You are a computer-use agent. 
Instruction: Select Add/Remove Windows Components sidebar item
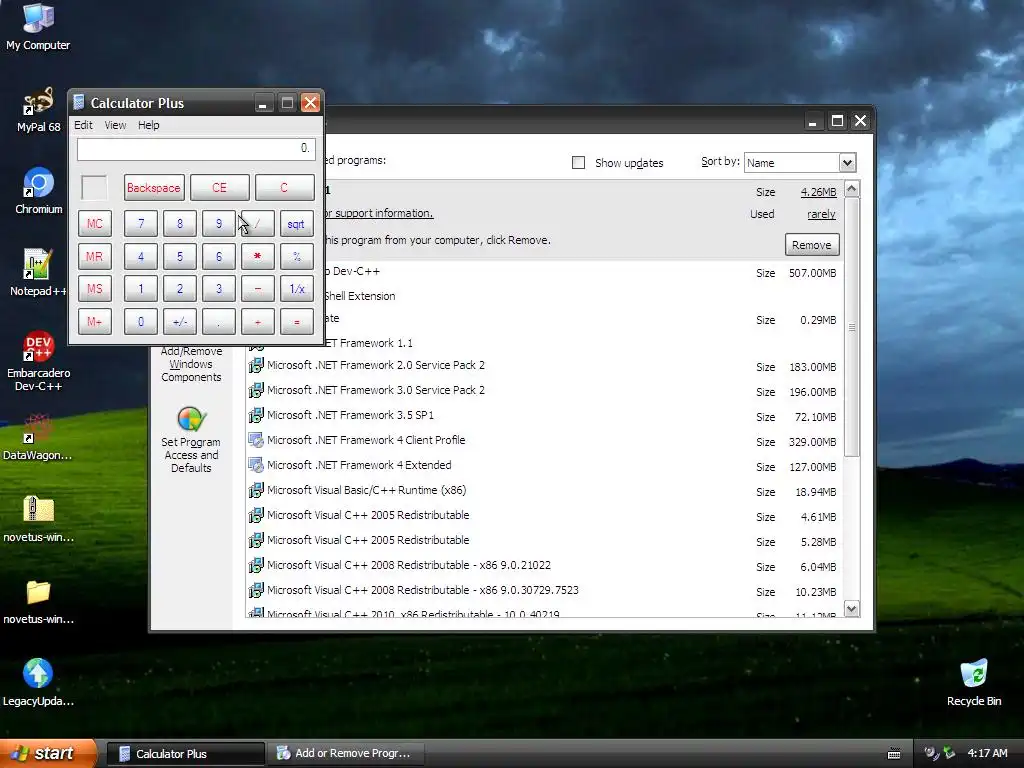pyautogui.click(x=191, y=364)
